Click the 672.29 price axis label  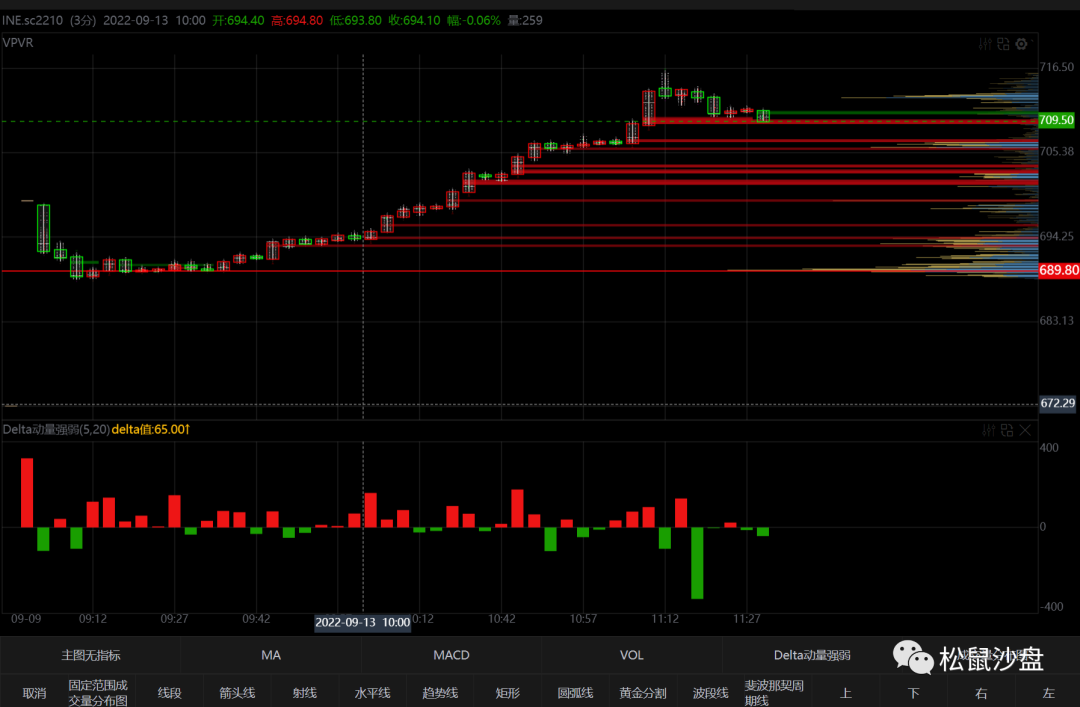(x=1057, y=403)
